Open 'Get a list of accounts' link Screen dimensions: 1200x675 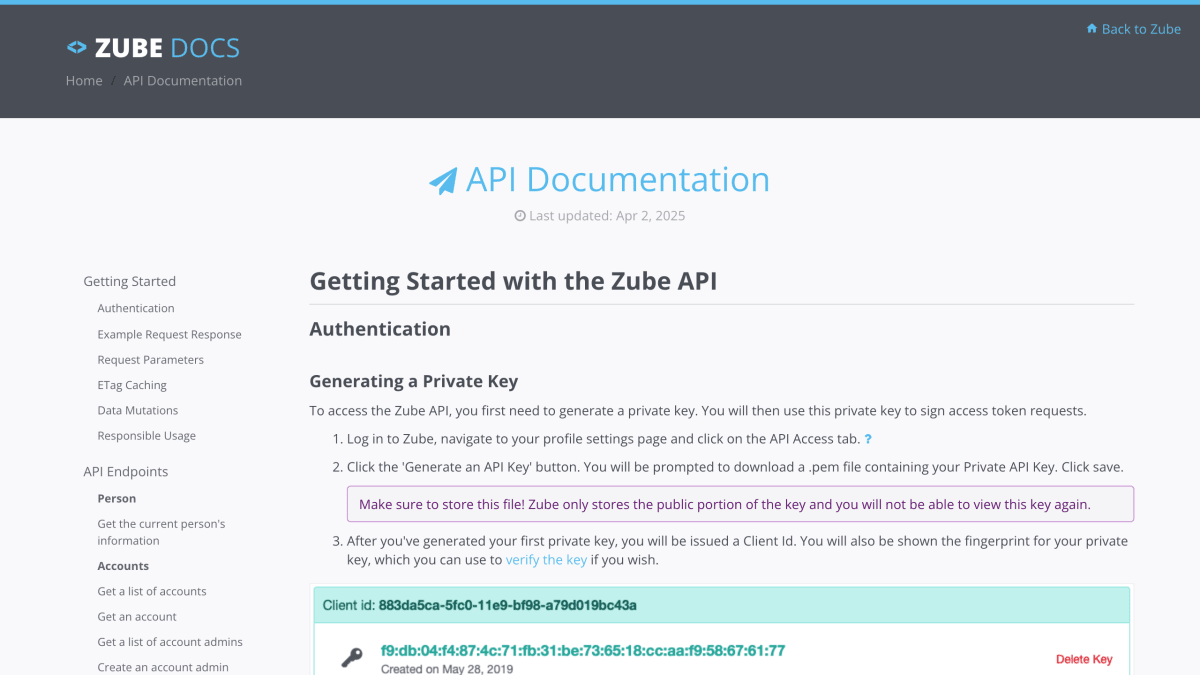tap(152, 591)
